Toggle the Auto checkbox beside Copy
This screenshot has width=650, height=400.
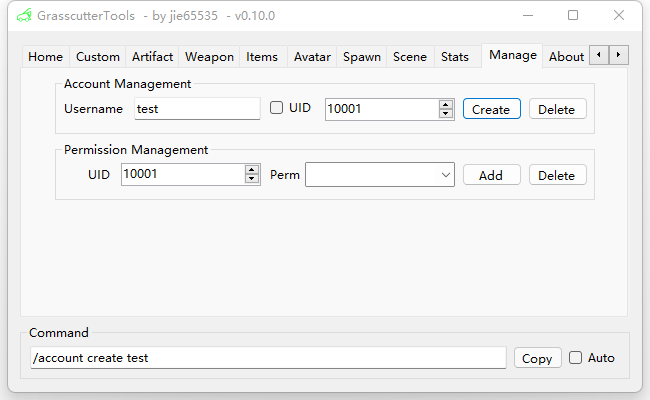click(575, 358)
